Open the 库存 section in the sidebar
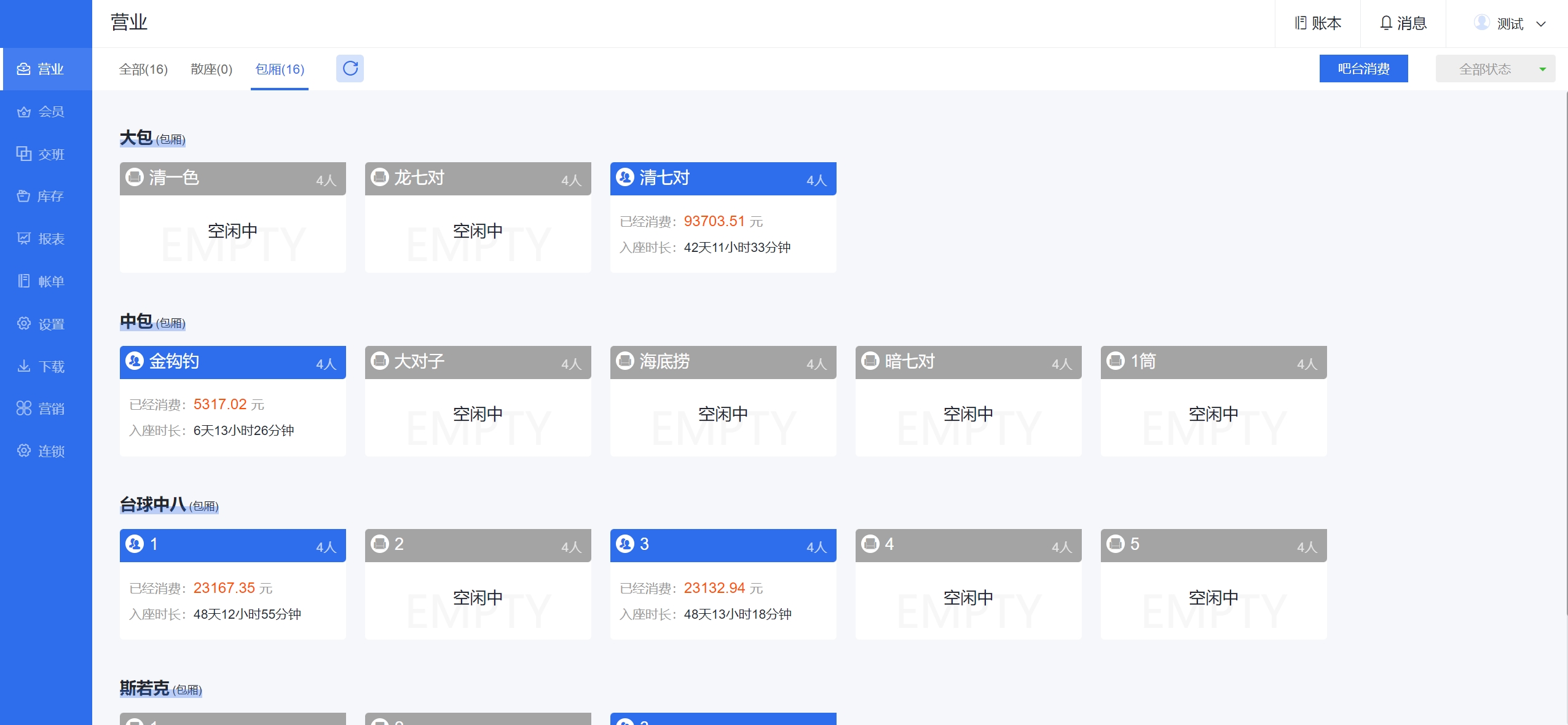The width and height of the screenshot is (1568, 725). (x=41, y=197)
